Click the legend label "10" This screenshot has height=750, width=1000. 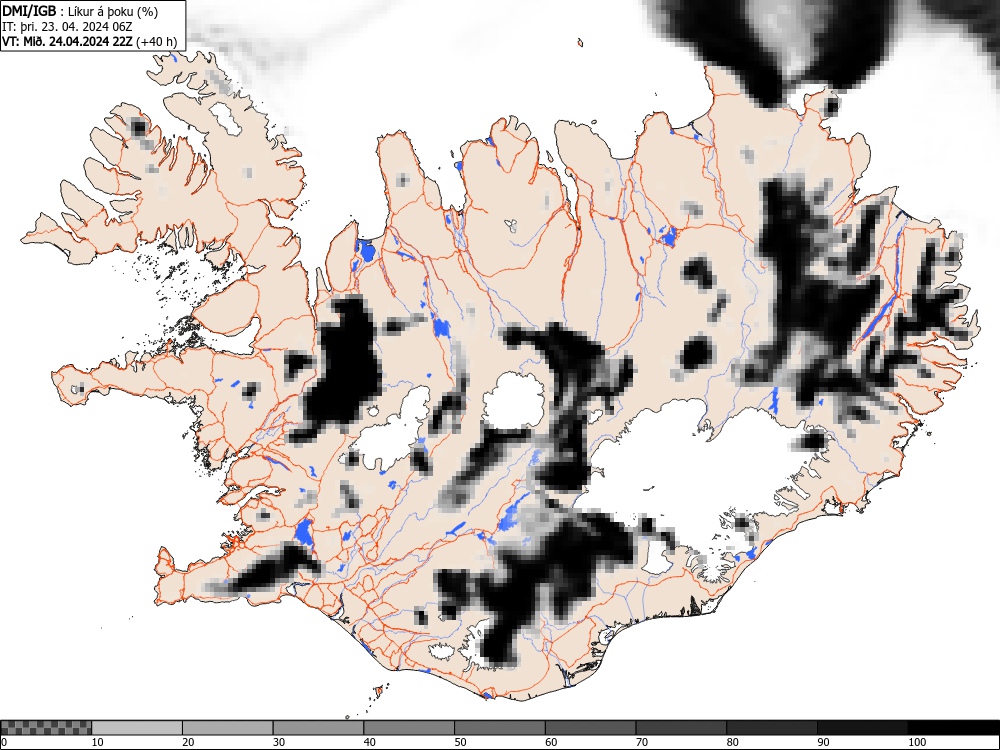tap(98, 742)
